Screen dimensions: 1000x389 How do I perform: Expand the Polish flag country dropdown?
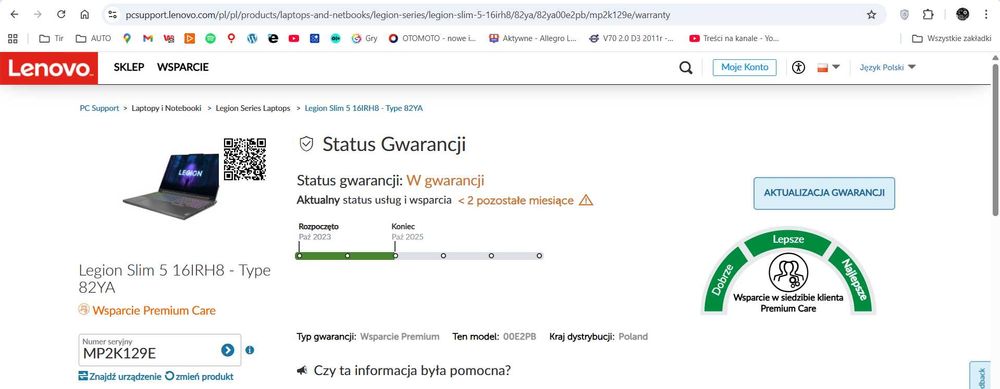[829, 68]
